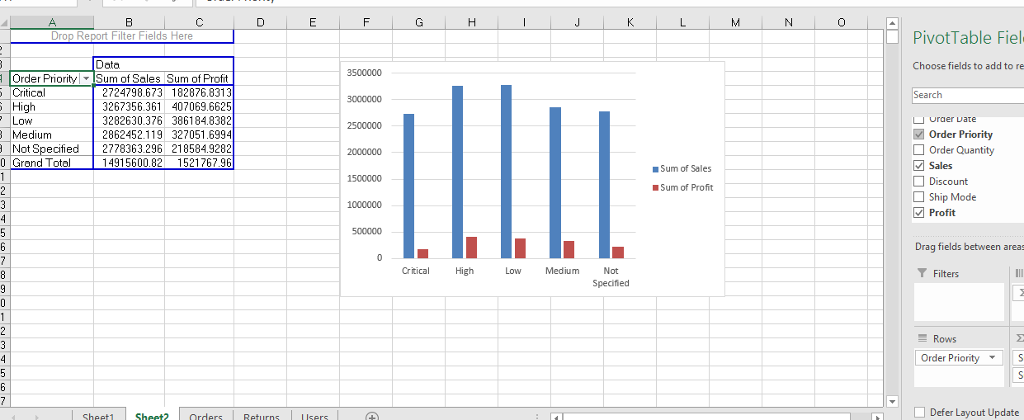Select the Data header cell
Image resolution: width=1024 pixels, height=420 pixels.
[129, 65]
